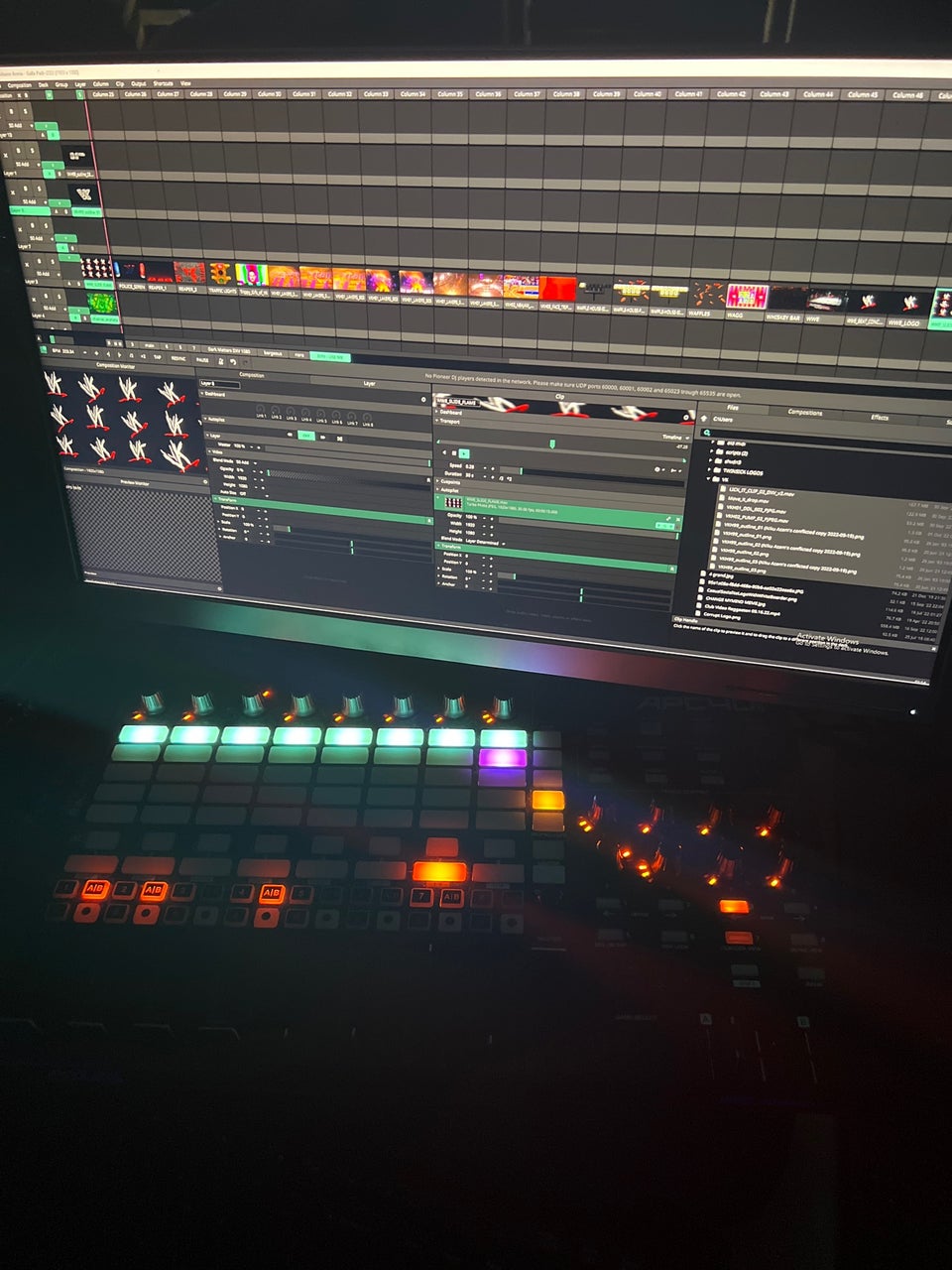Launch the POLICE_SIREN clip thumbnail
Screen dimensions: 952x1270
130,270
